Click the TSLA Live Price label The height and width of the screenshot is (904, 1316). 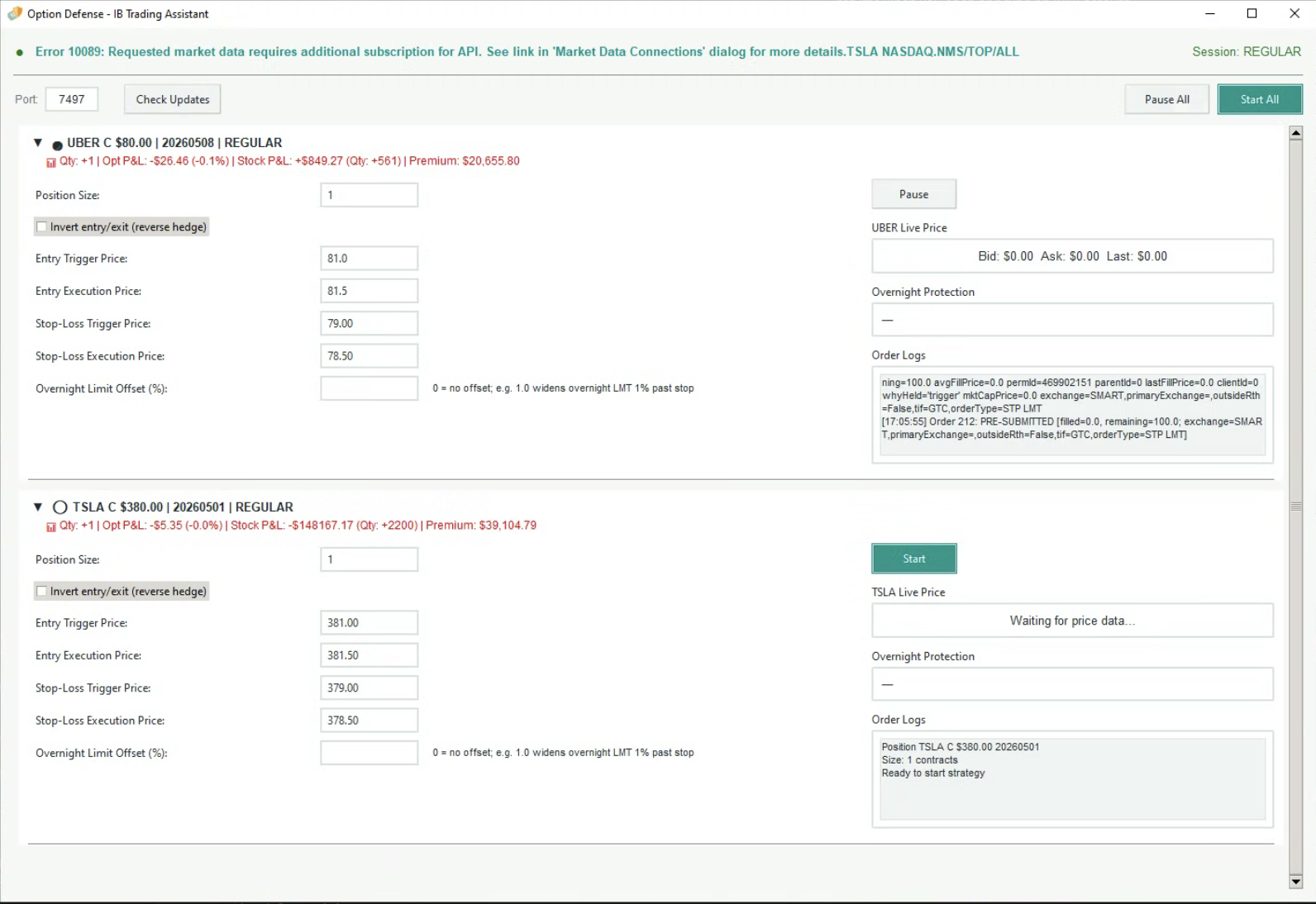tap(908, 592)
